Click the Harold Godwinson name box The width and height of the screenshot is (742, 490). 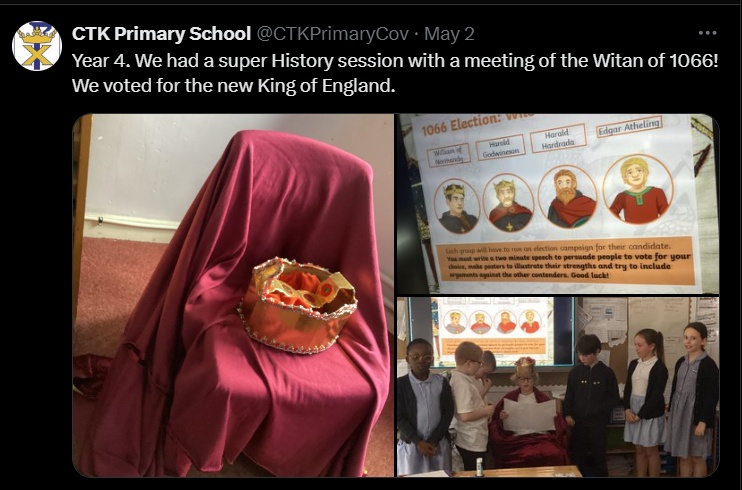coord(501,148)
